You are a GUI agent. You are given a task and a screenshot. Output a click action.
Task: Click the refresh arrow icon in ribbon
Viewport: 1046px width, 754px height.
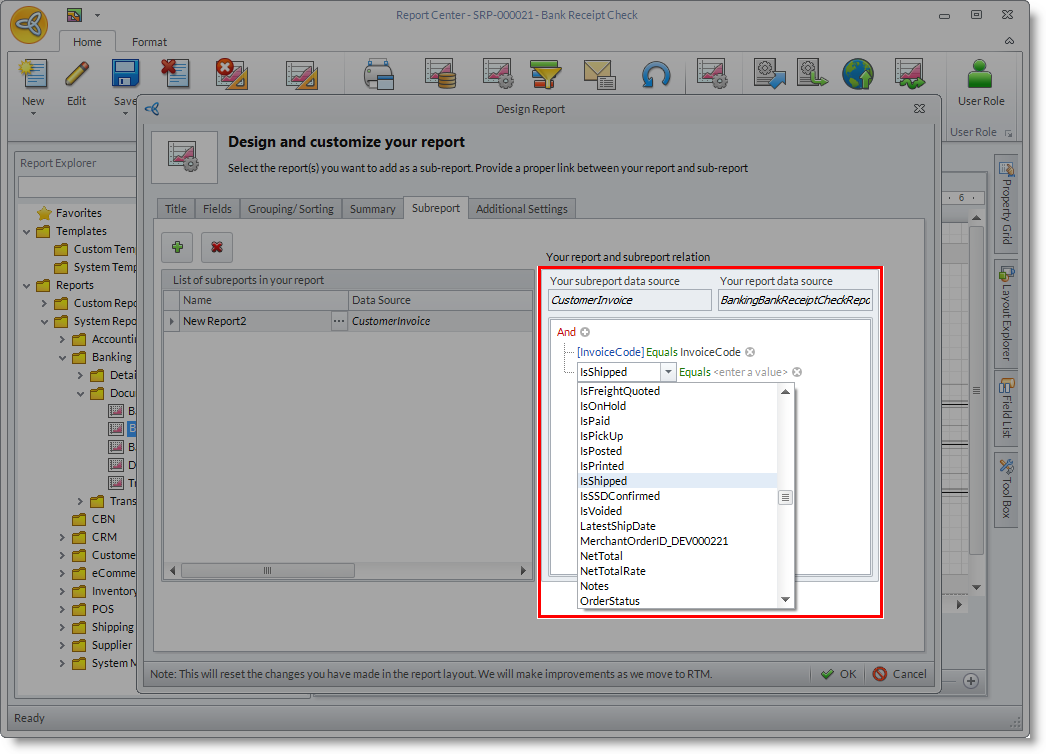click(656, 75)
